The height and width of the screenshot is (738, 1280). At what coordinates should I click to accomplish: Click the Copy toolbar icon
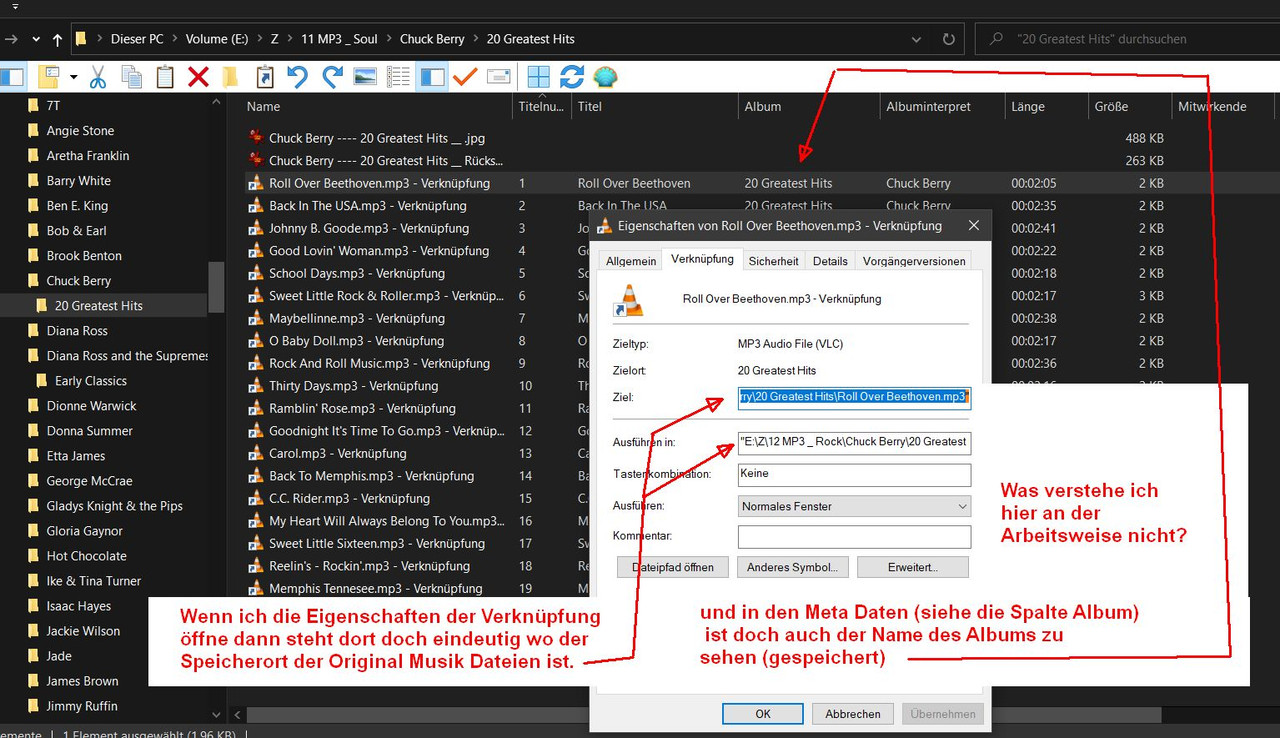point(131,77)
